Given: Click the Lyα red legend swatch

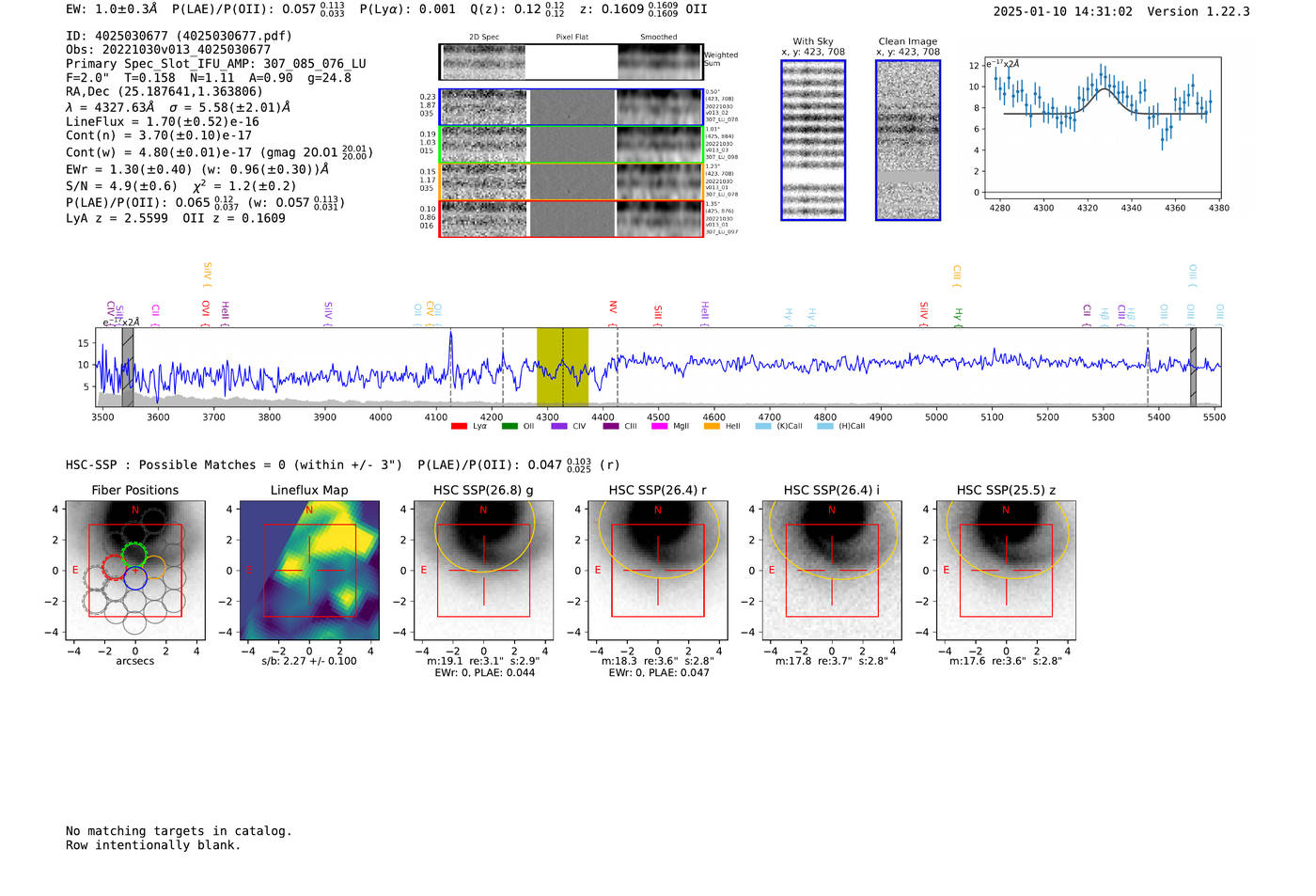Looking at the screenshot, I should coord(459,426).
